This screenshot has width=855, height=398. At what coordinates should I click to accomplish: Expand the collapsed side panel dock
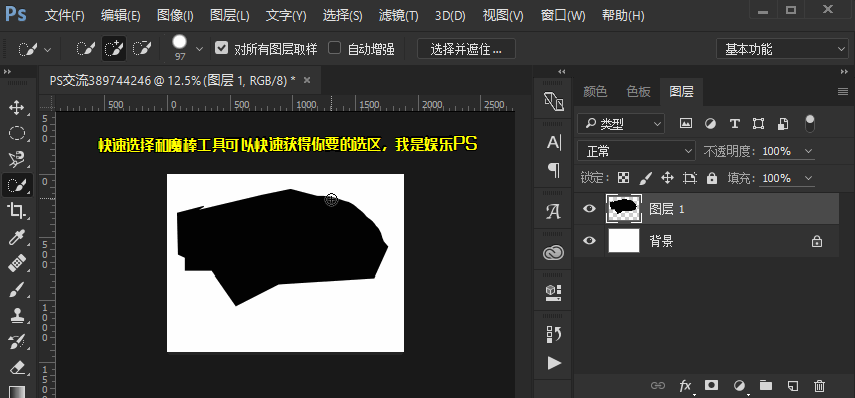pyautogui.click(x=562, y=71)
